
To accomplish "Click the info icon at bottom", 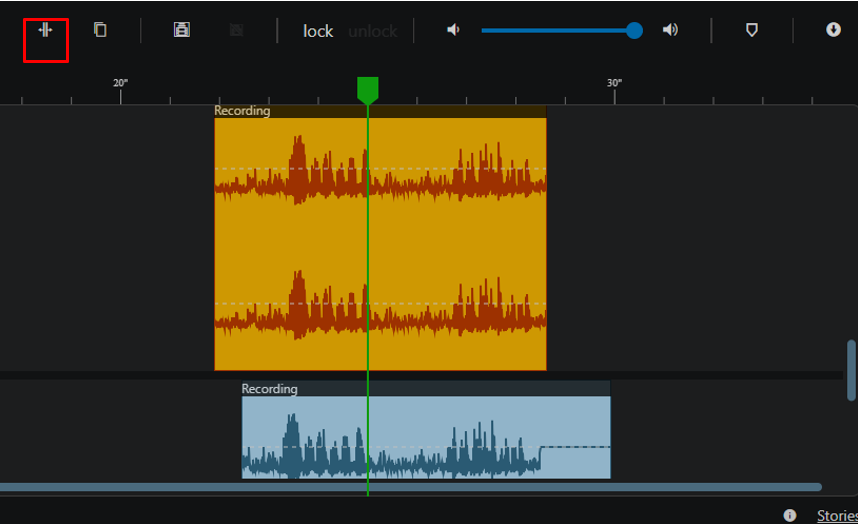I will [x=790, y=515].
